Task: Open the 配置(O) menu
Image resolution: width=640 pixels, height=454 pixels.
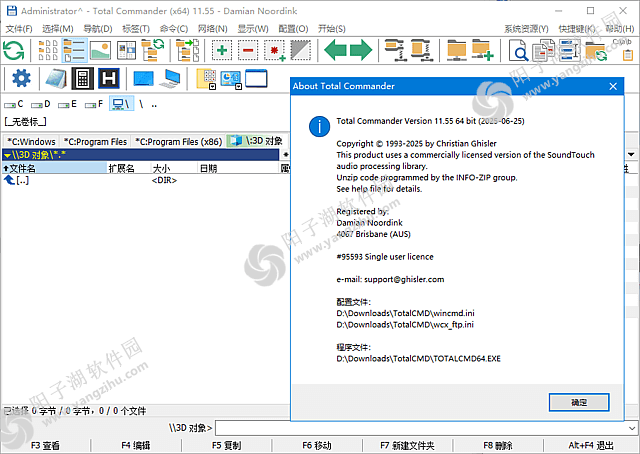Action: click(293, 29)
